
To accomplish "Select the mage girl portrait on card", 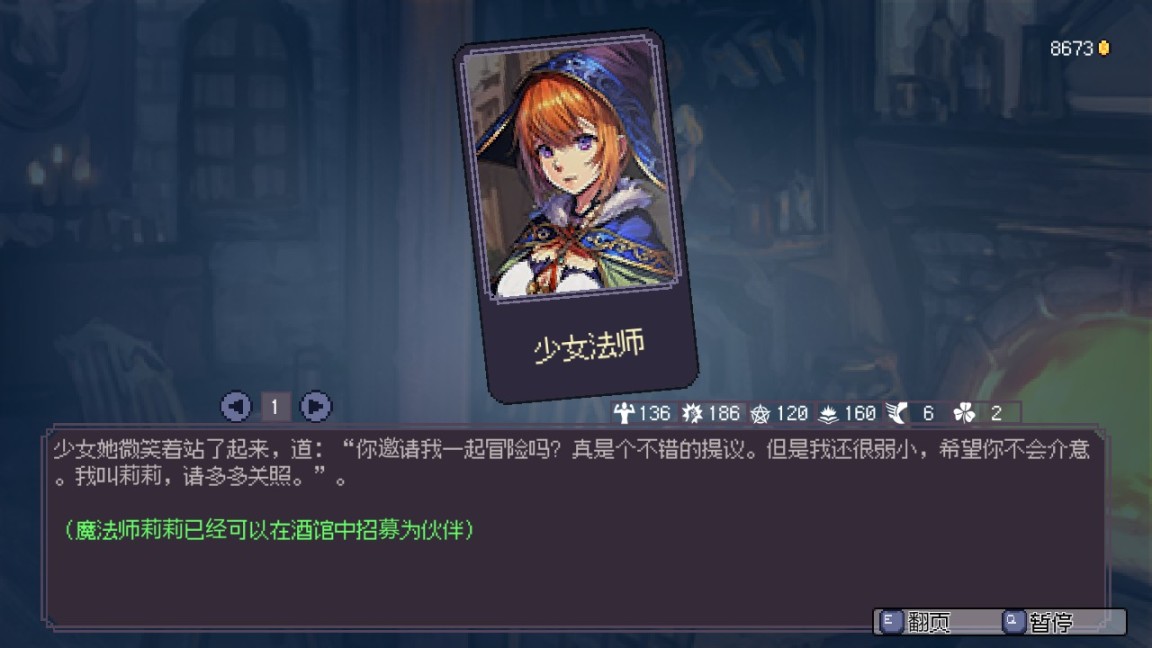I will coord(572,170).
